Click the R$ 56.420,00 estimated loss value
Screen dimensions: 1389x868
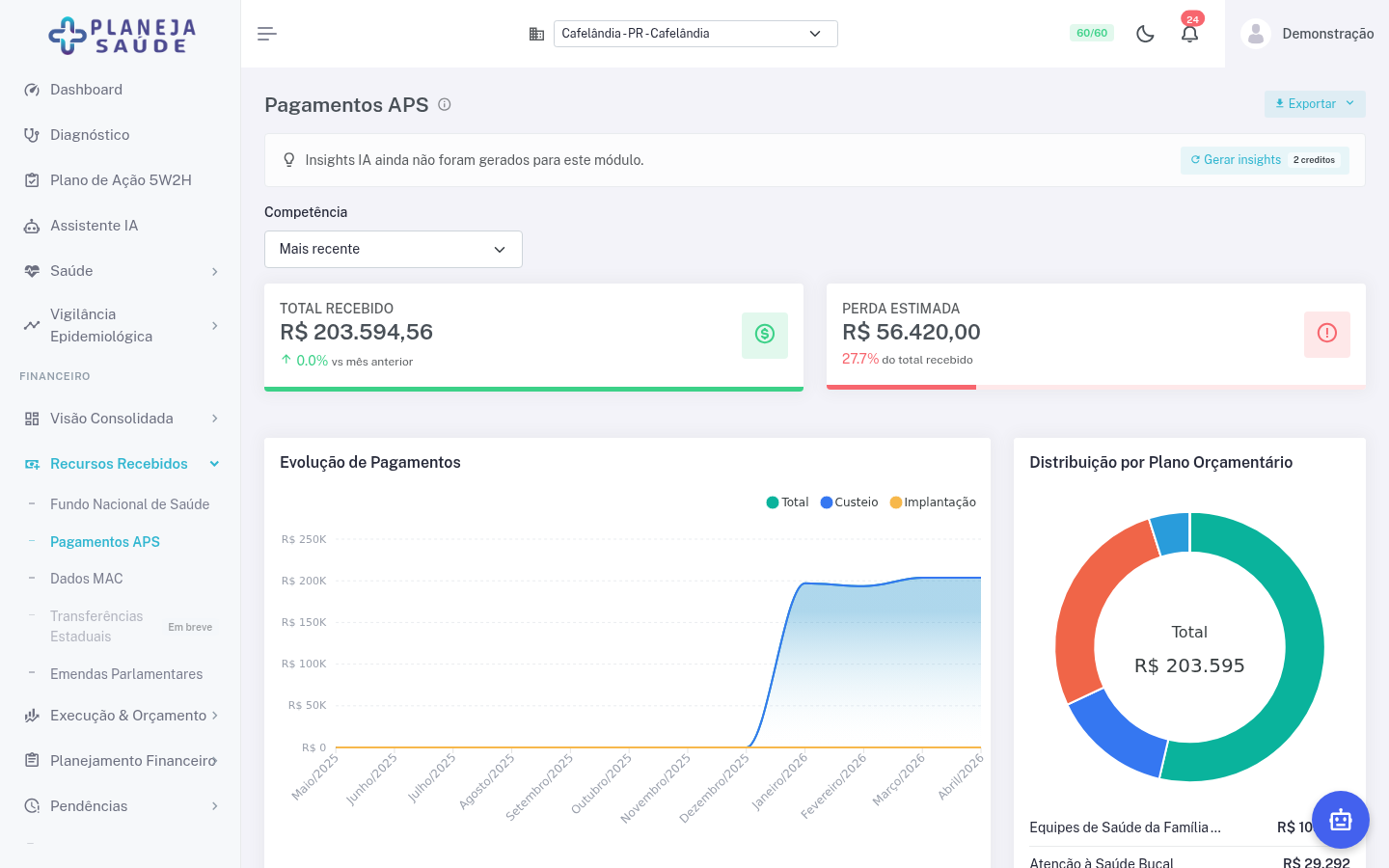[x=911, y=332]
